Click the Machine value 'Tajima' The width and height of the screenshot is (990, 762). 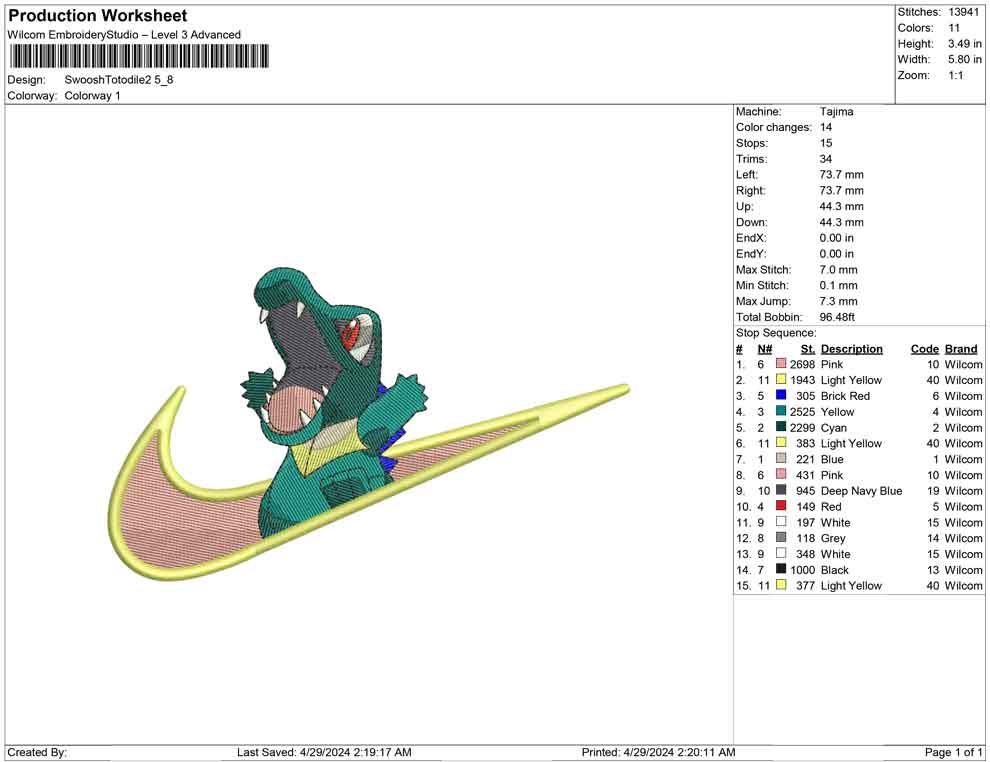(837, 111)
